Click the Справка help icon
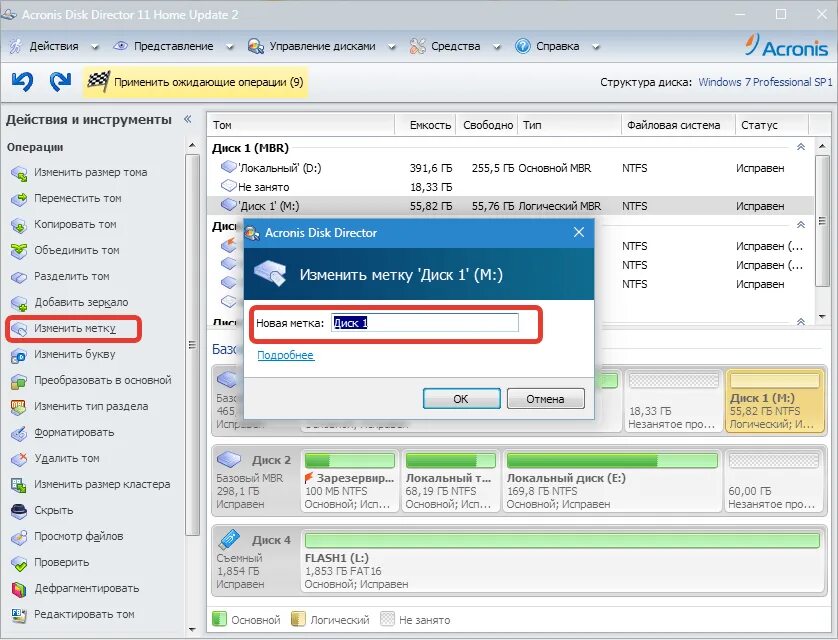Viewport: 838px width, 640px height. (522, 46)
